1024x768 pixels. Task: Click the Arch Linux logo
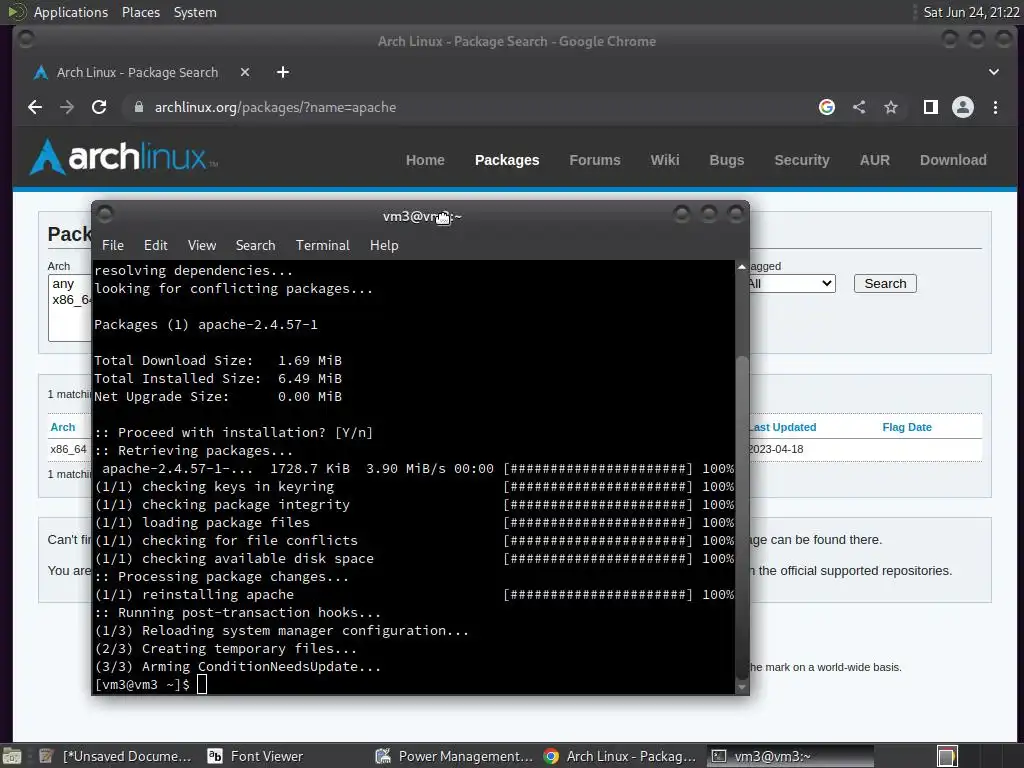(x=123, y=157)
